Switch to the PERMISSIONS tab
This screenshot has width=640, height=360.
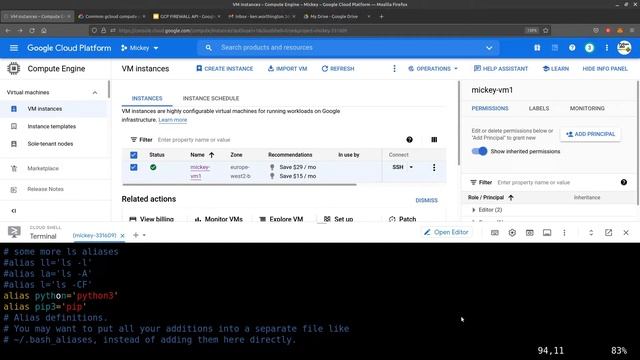pos(490,109)
